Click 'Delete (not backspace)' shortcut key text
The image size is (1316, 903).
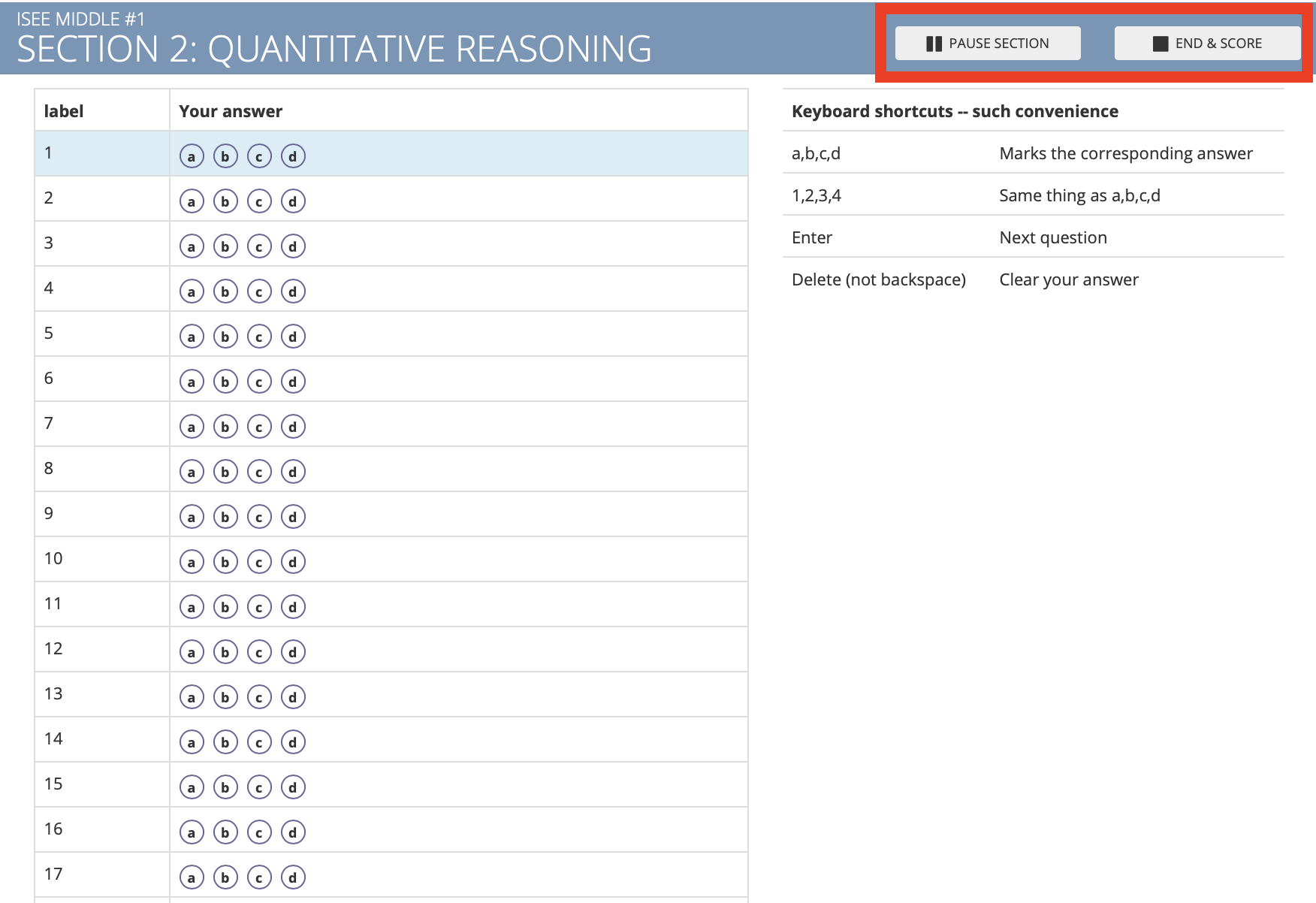[879, 279]
